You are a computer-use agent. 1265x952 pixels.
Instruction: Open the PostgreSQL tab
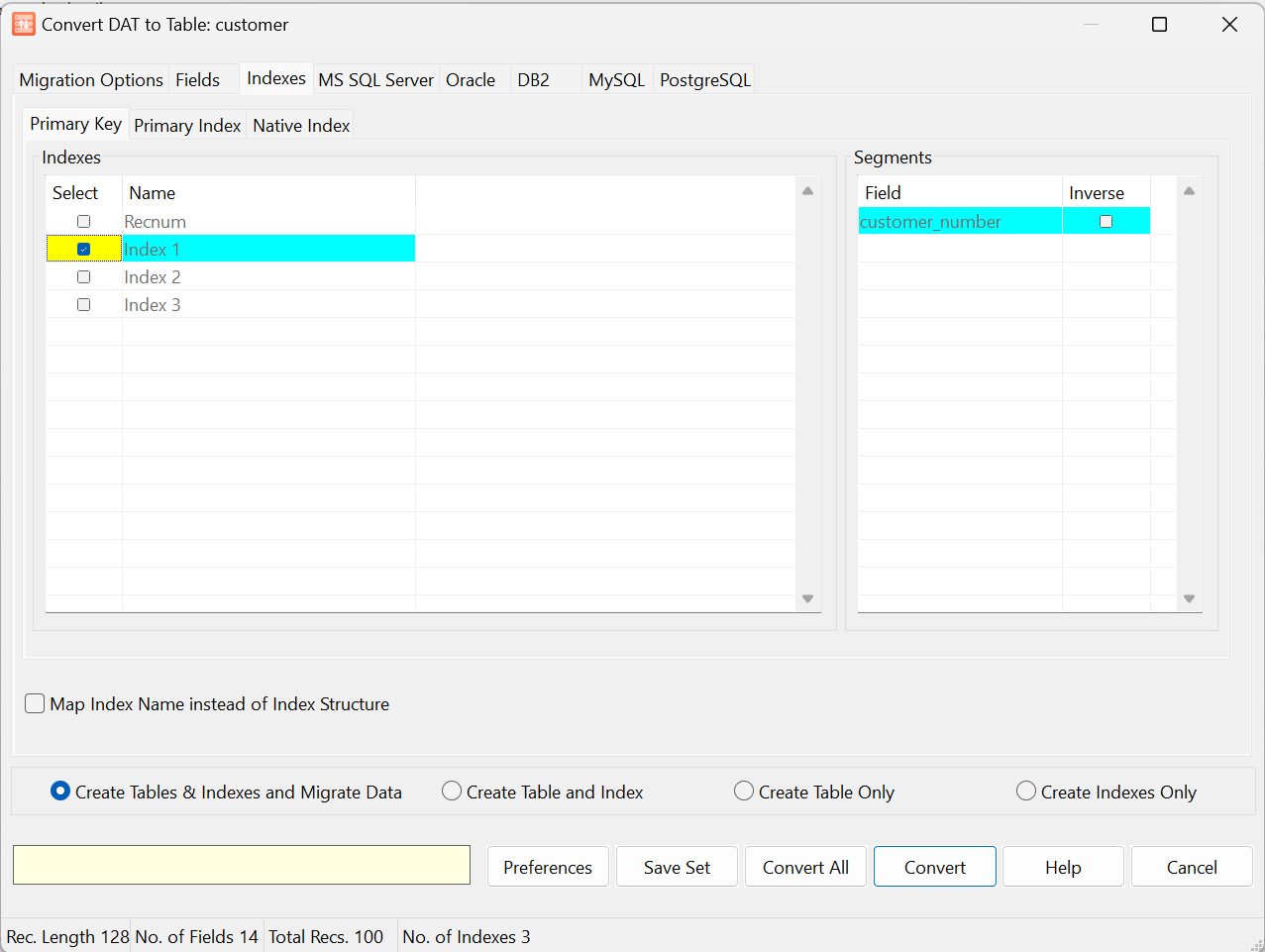pyautogui.click(x=704, y=80)
